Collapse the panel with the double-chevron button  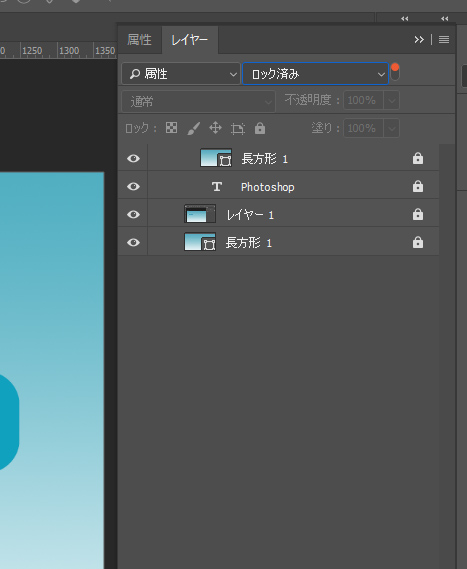pyautogui.click(x=419, y=40)
